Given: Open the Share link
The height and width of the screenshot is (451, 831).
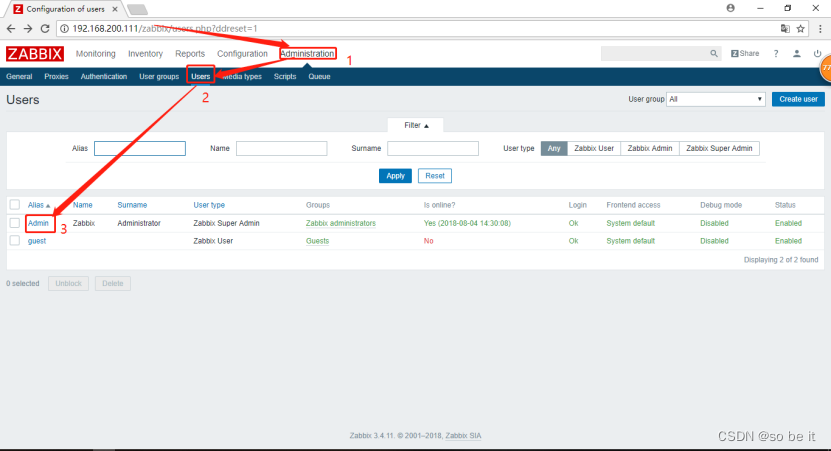Looking at the screenshot, I should pyautogui.click(x=745, y=54).
